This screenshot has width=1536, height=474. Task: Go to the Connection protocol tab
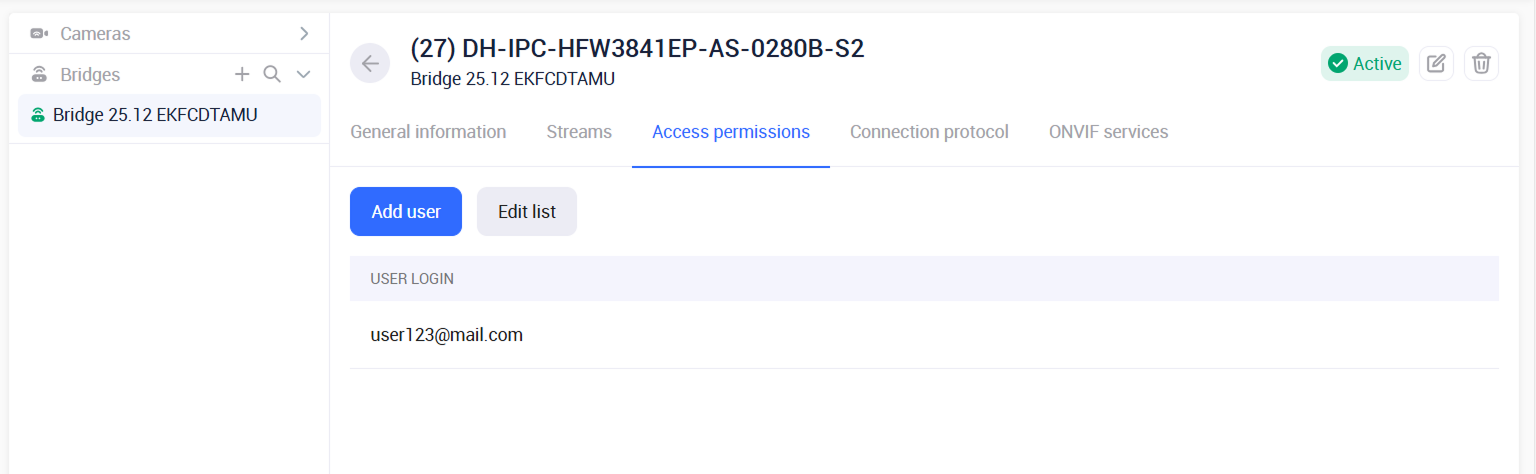929,132
